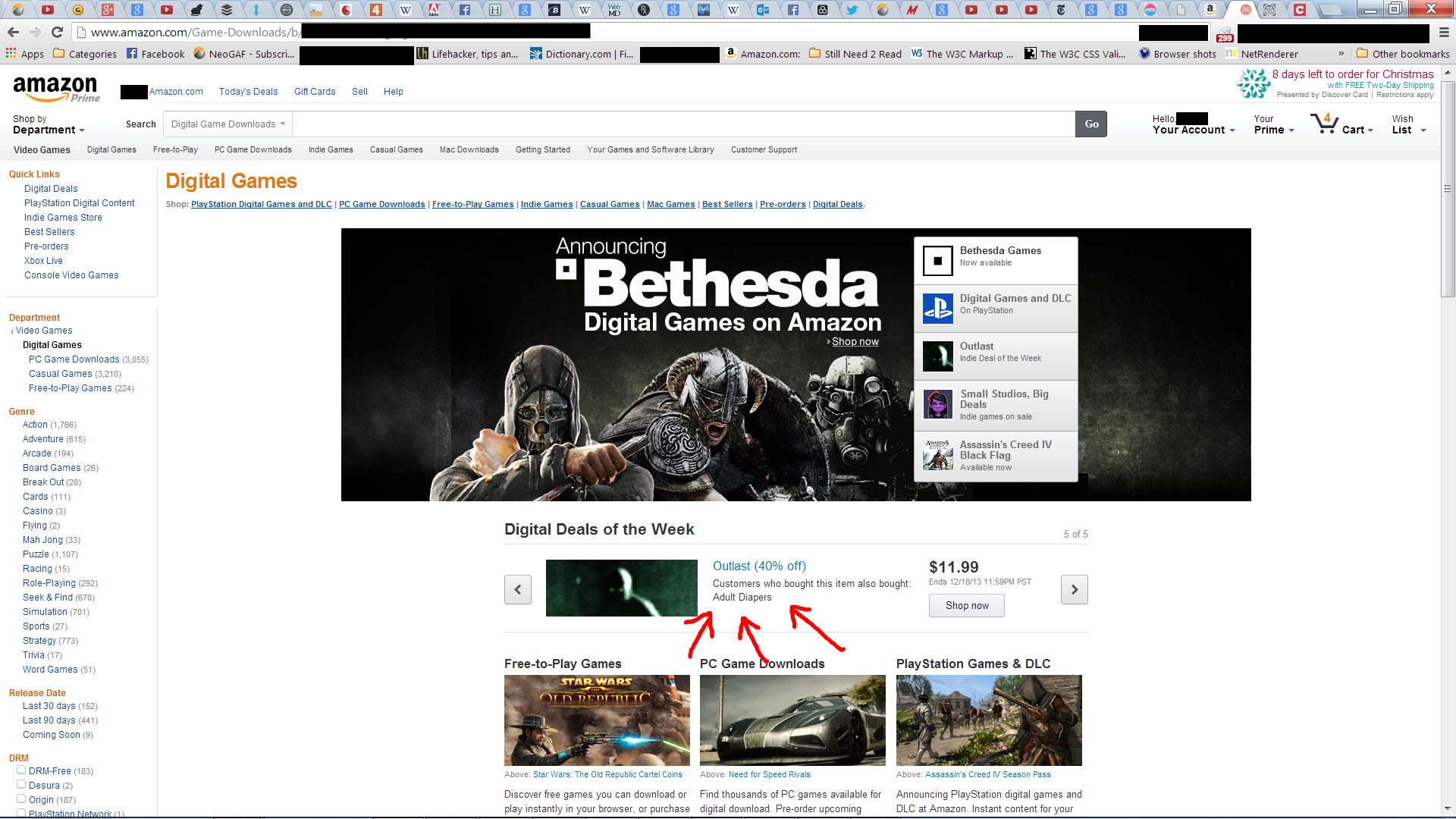Click the vertical scrollbar thumb
Screen dimensions: 1456x819
coord(1447,187)
